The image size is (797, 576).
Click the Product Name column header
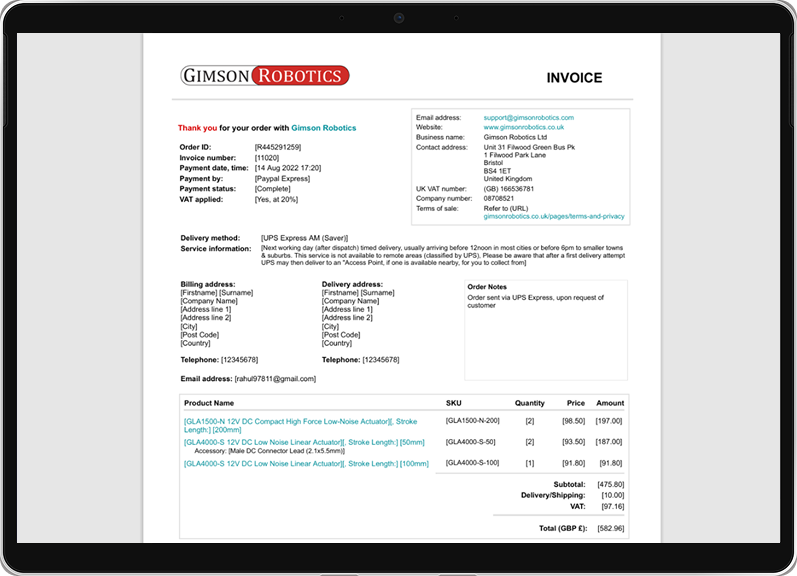[209, 403]
